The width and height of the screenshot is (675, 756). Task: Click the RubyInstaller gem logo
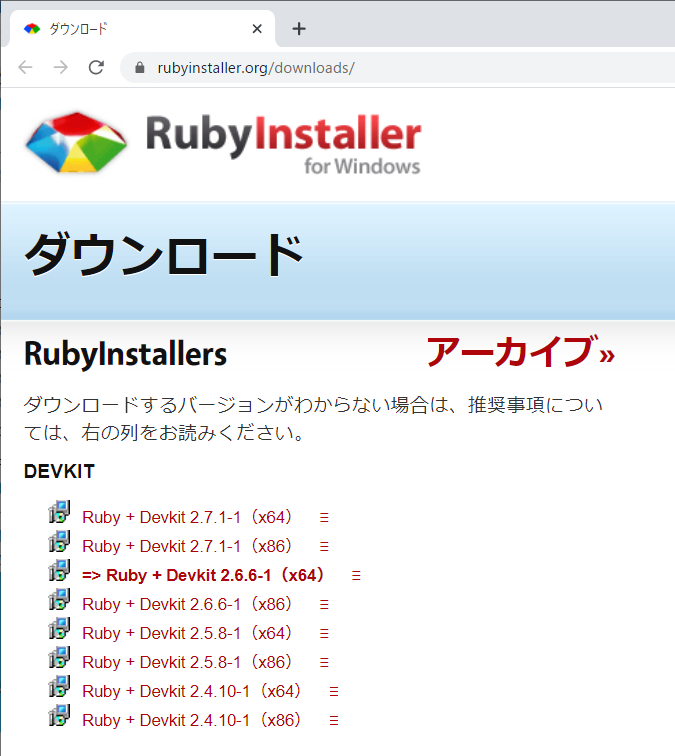(x=75, y=144)
